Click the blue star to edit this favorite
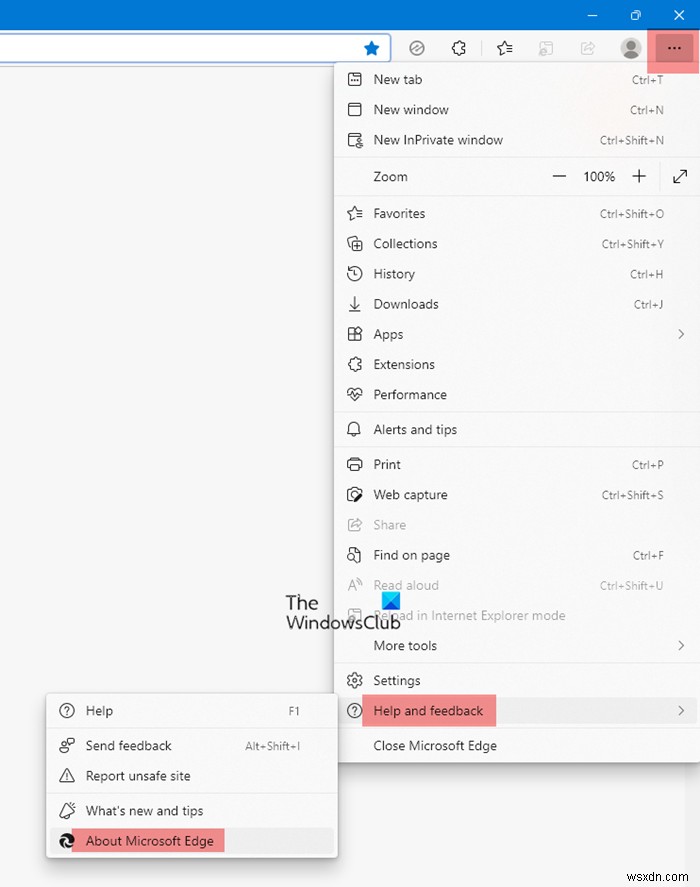This screenshot has height=887, width=700. pyautogui.click(x=373, y=47)
